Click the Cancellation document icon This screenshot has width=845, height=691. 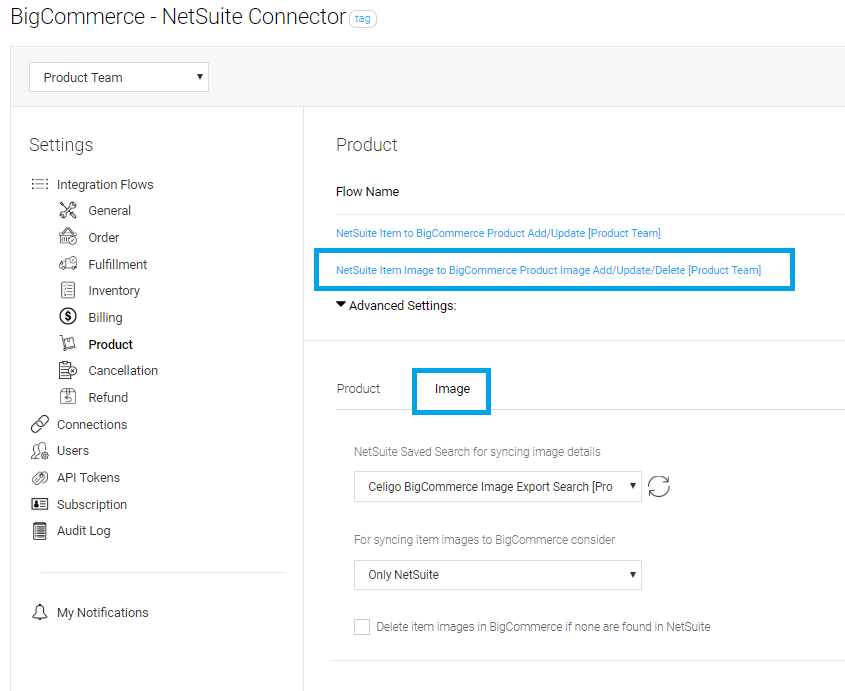pyautogui.click(x=68, y=370)
